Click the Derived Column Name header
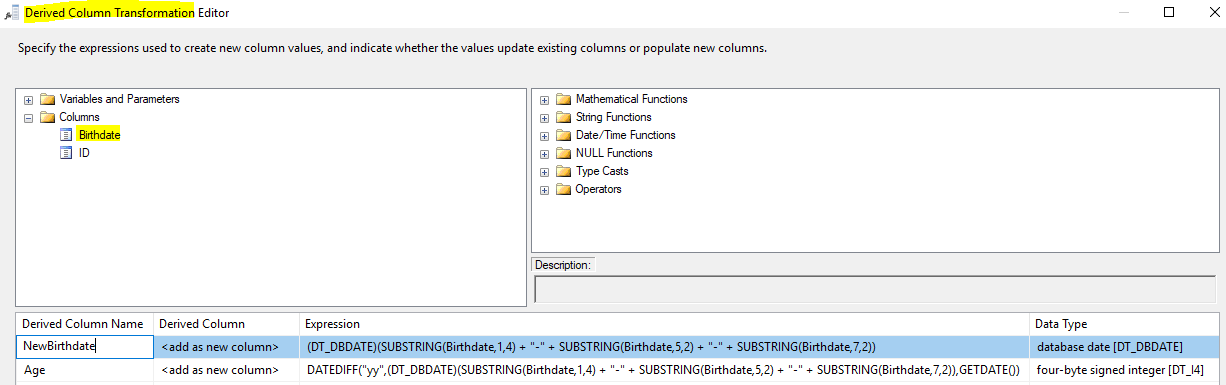The height and width of the screenshot is (385, 1226). [84, 324]
